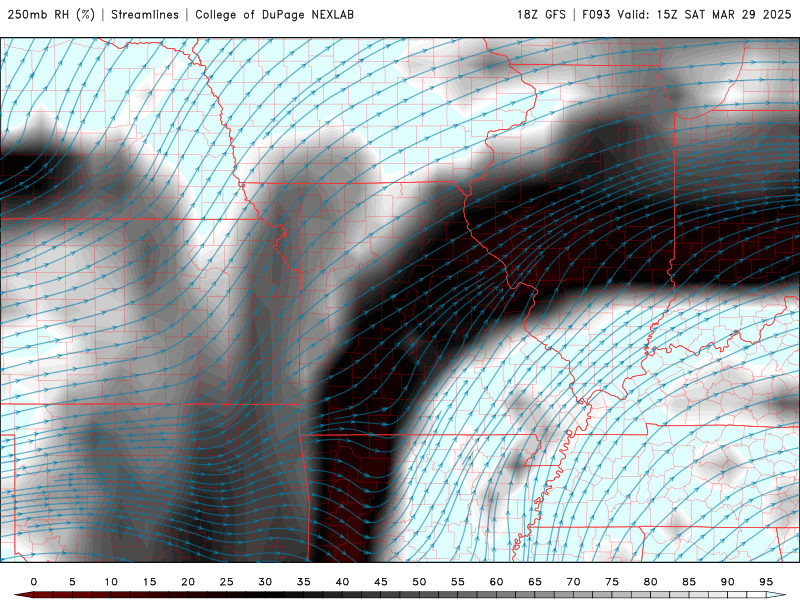Click the '60' value on the color scale
Viewport: 800px width, 600px height.
pos(496,582)
